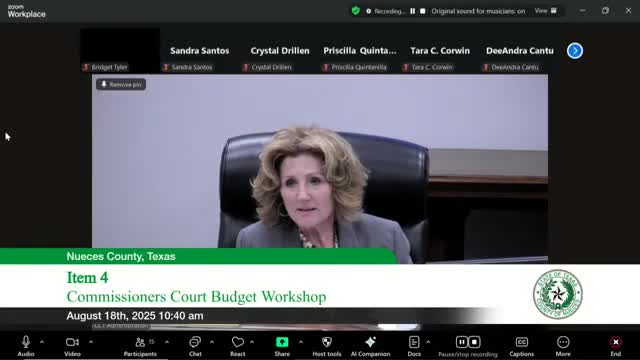Select Crystal Drillen participant tile

tap(280, 51)
